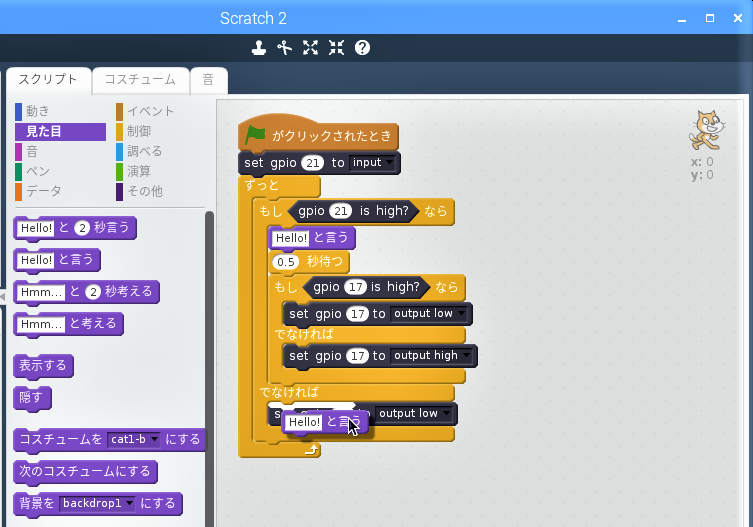This screenshot has height=527, width=753.
Task: Click the green flag hat block
Action: (318, 134)
